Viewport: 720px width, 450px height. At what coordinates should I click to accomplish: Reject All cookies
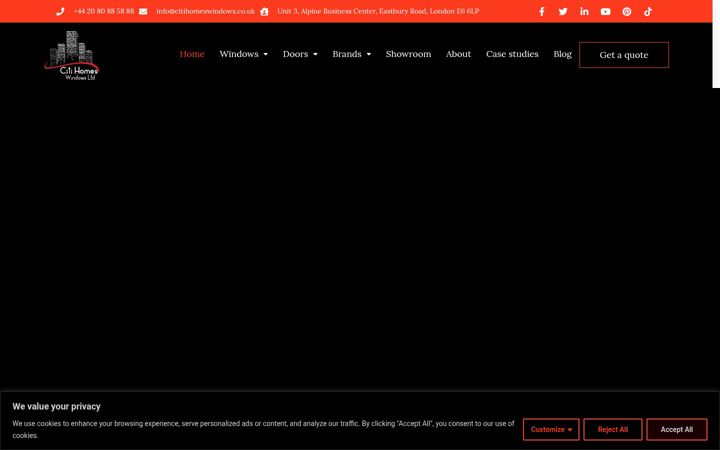point(613,429)
